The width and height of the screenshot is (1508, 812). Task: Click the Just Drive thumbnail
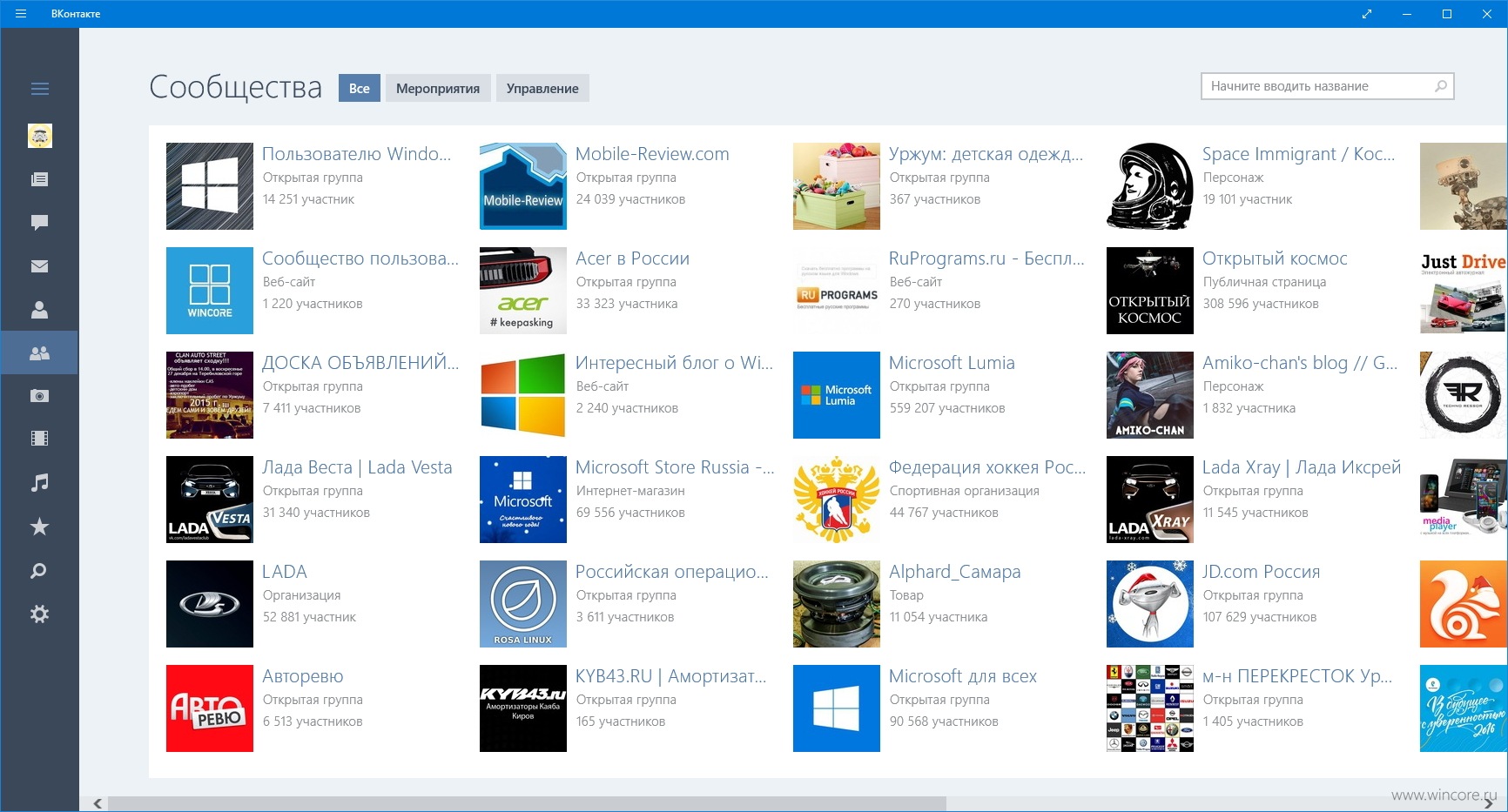(x=1464, y=291)
